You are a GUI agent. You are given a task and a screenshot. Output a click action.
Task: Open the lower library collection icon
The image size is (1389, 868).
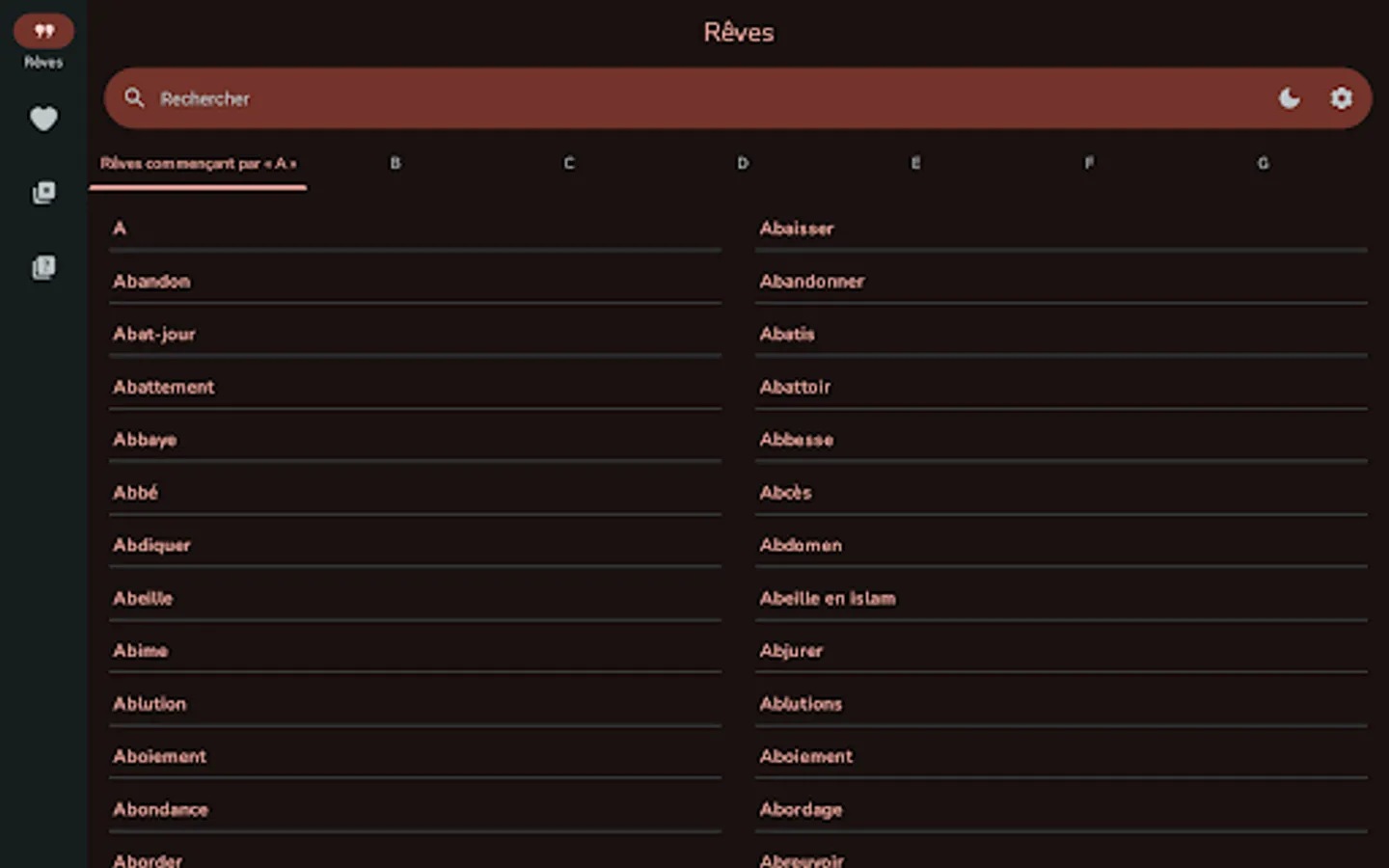(x=43, y=267)
